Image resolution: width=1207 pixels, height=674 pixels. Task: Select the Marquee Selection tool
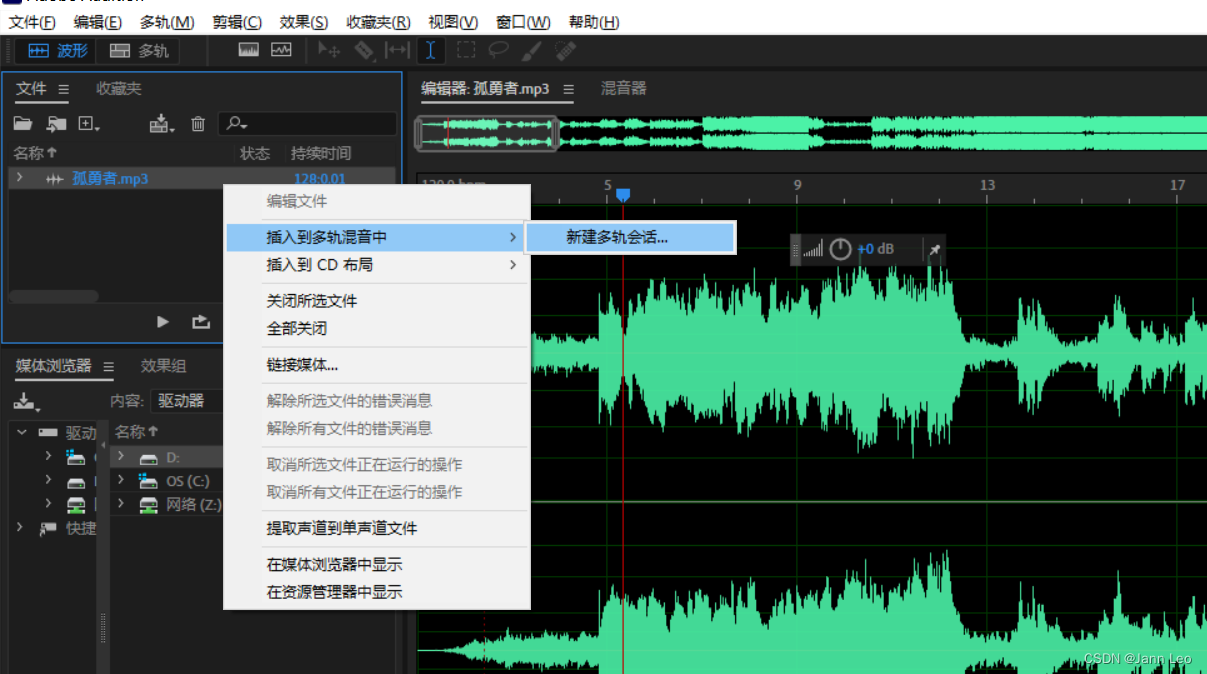pos(466,49)
